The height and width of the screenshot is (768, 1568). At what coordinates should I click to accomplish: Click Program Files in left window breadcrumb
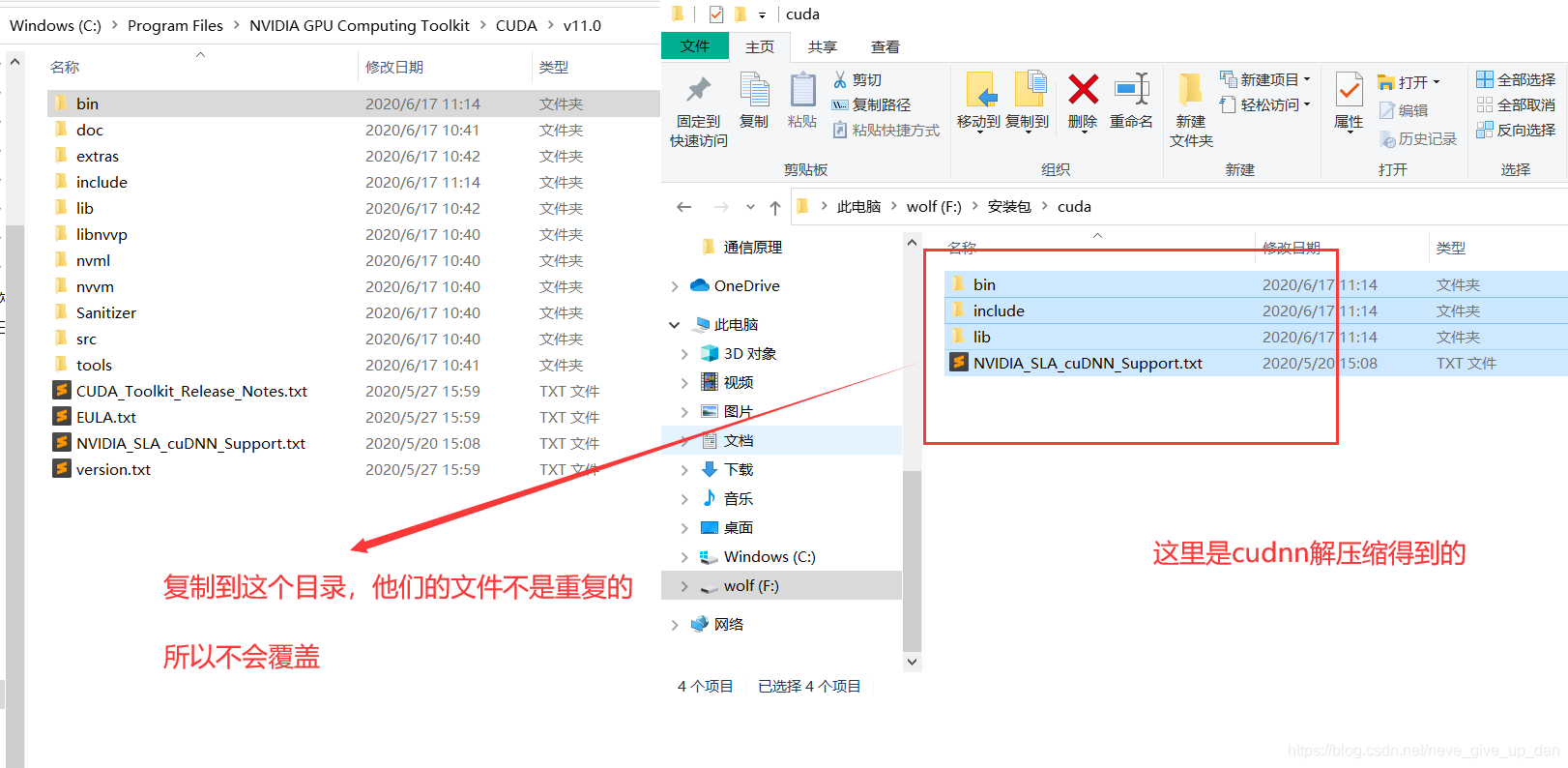pos(175,25)
